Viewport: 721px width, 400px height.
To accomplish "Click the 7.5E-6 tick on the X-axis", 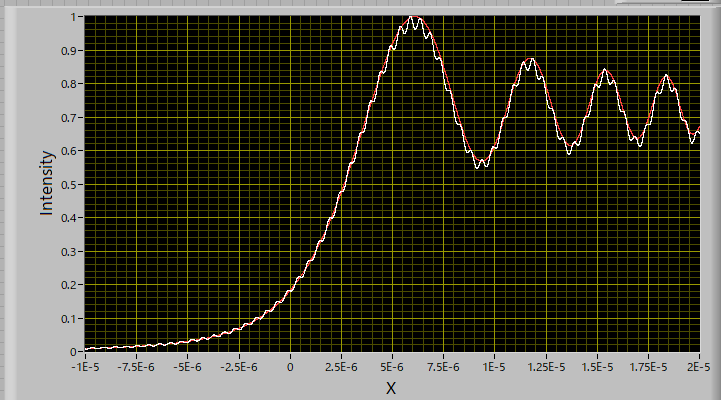I will coord(443,367).
